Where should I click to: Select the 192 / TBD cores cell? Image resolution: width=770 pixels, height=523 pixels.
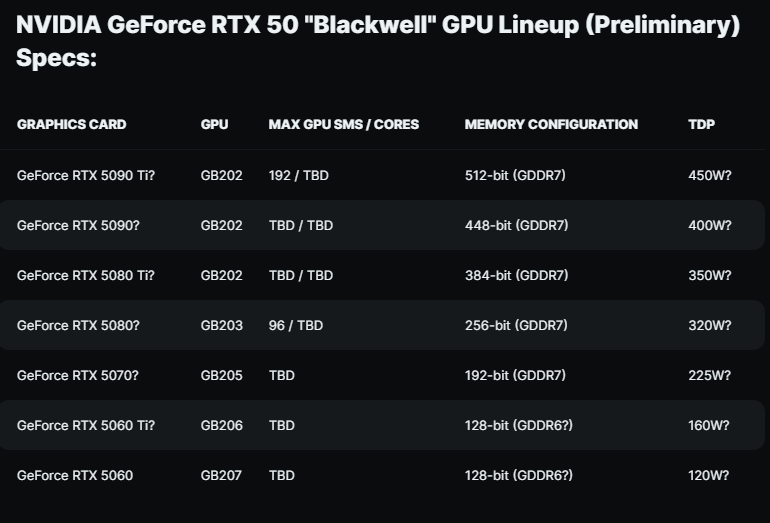click(299, 175)
